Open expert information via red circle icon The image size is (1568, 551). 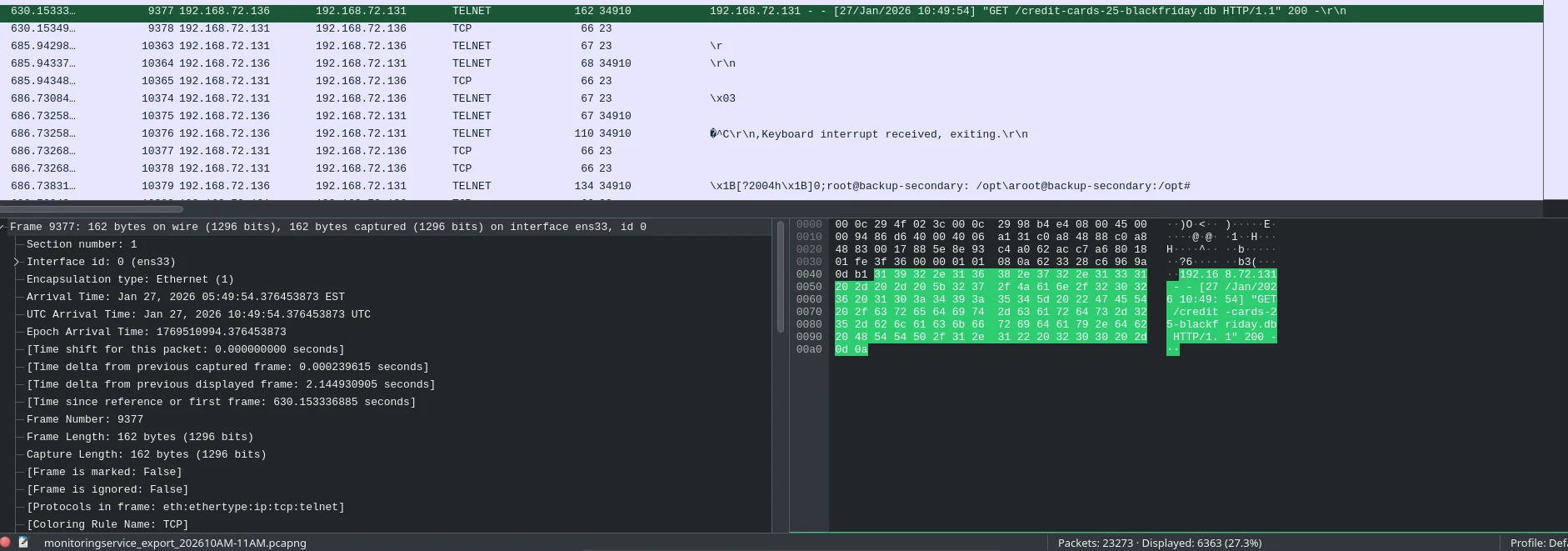click(6, 542)
